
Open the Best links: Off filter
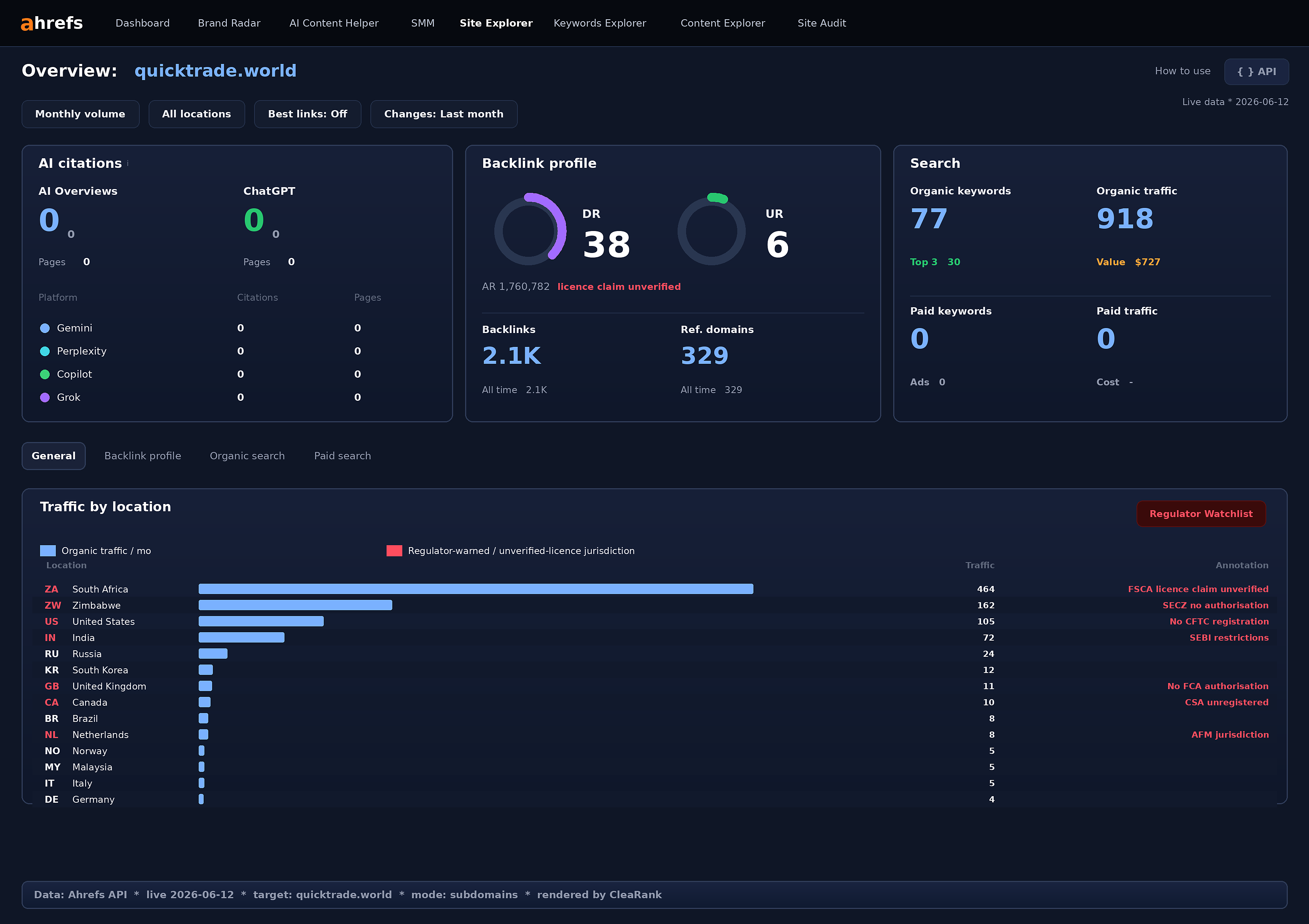[x=307, y=114]
